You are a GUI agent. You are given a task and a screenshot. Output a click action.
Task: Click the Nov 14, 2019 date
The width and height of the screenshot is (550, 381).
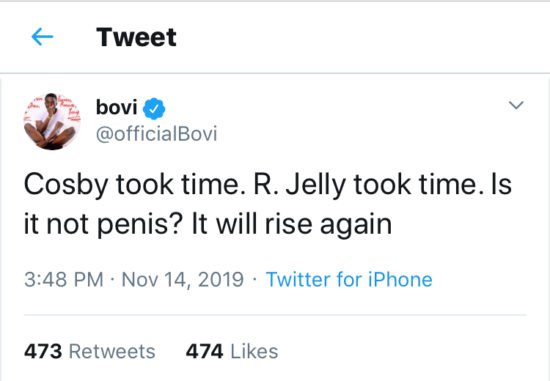pyautogui.click(x=182, y=280)
